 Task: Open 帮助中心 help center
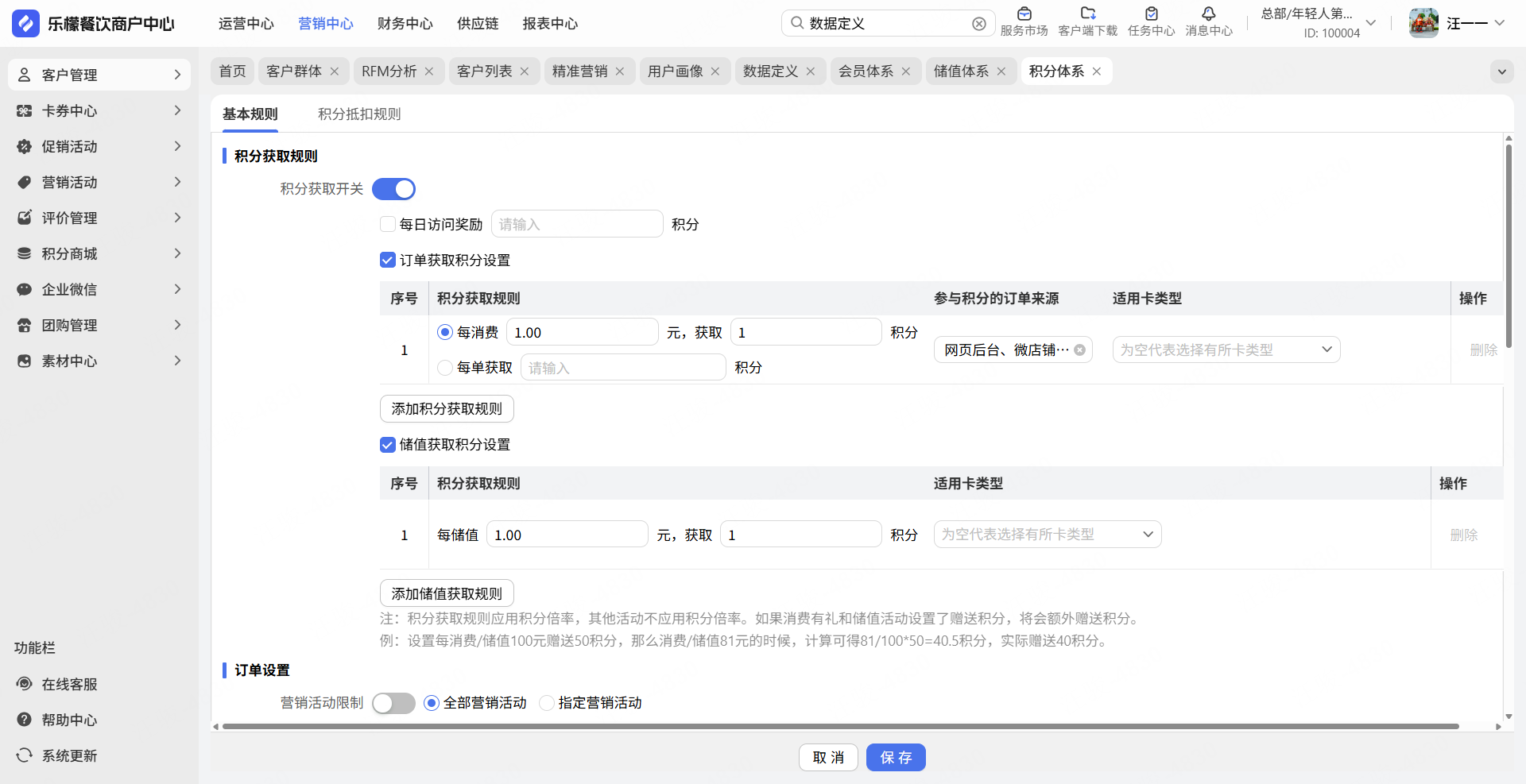[x=69, y=720]
